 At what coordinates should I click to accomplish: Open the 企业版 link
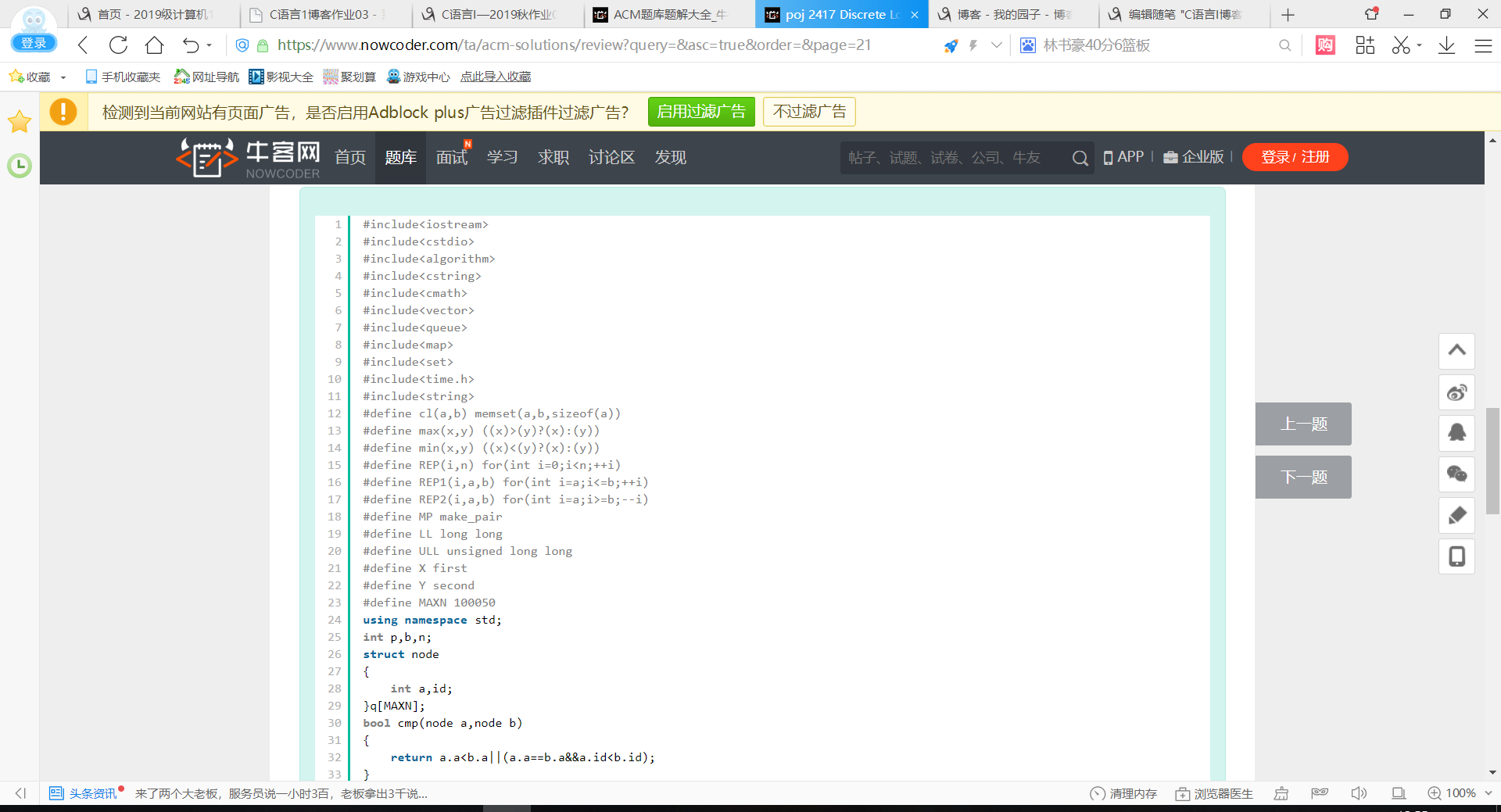pos(1194,157)
